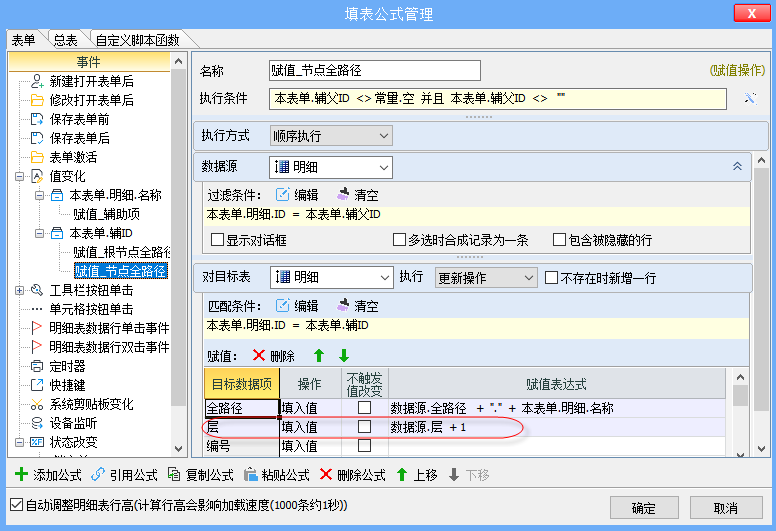Screen dimensions: 776x531
Task: Click 粘贴公式 paste formula
Action: [x=277, y=475]
